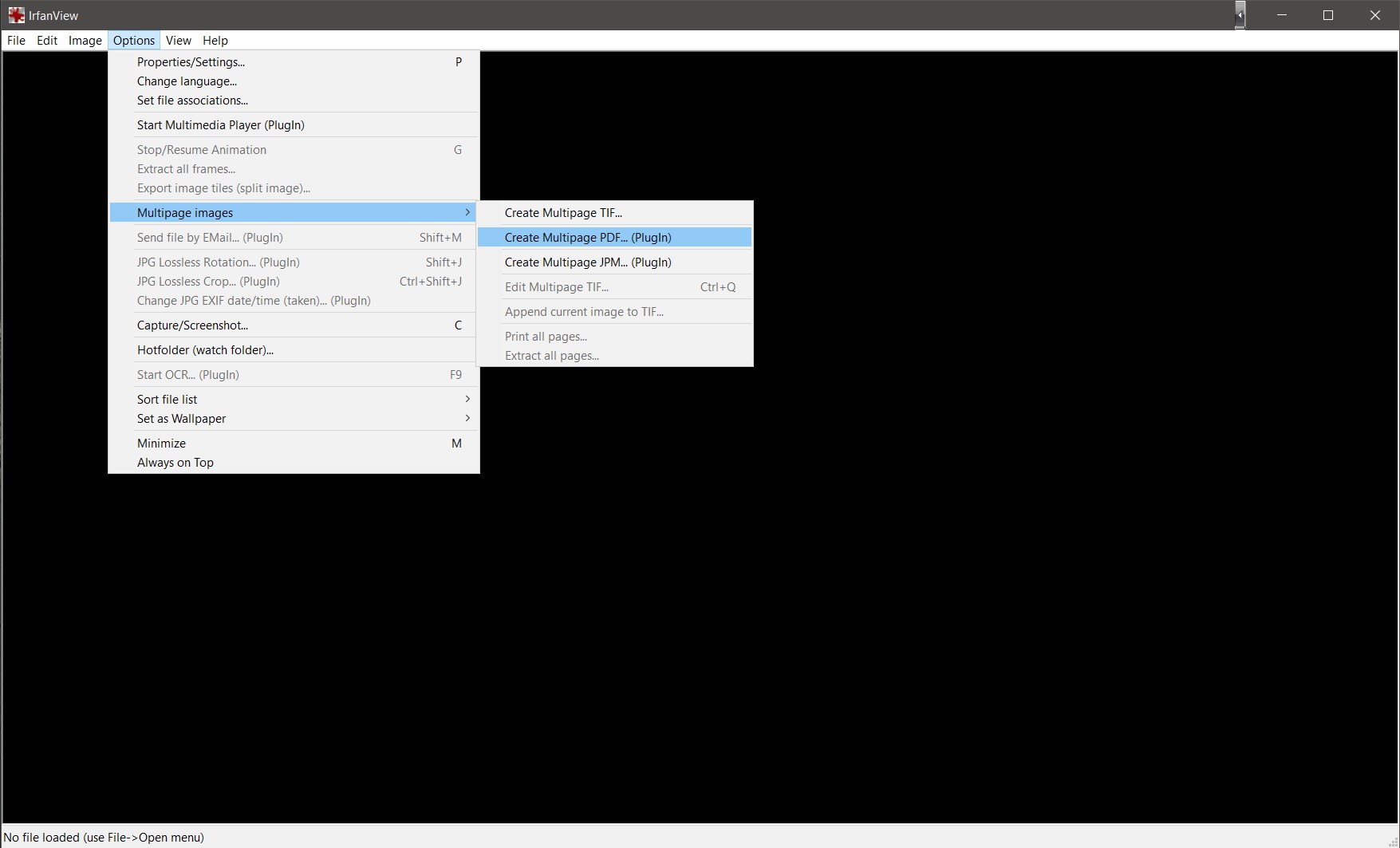
Task: Open the View menu
Action: pos(179,41)
